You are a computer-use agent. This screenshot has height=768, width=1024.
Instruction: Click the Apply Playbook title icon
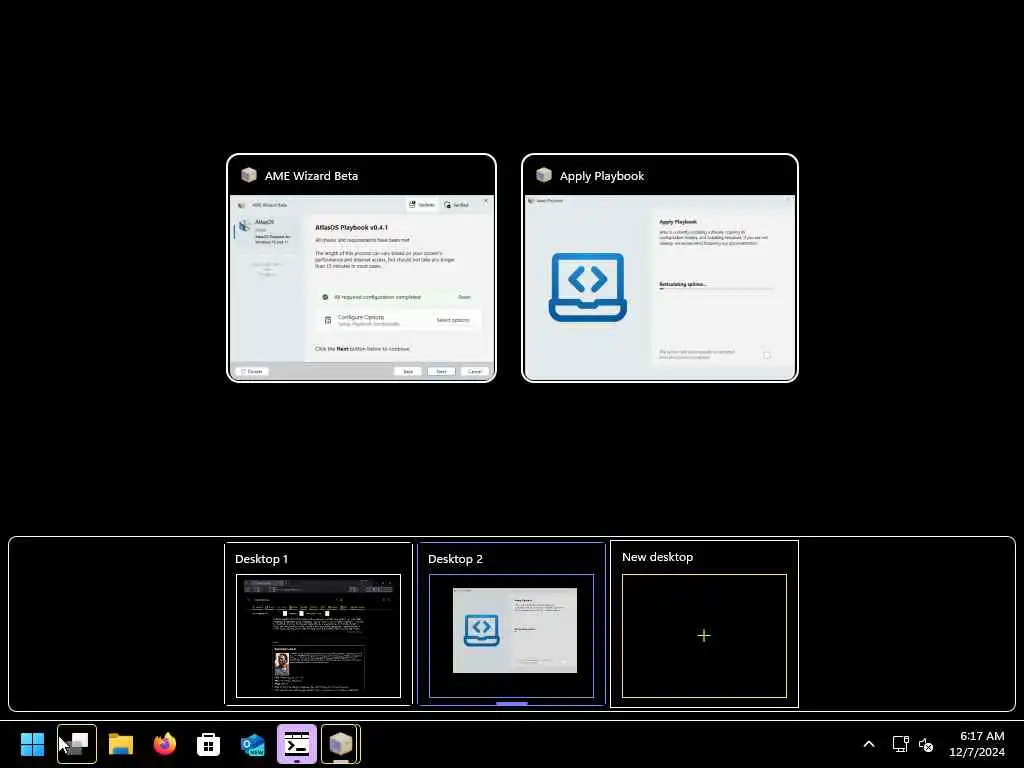tap(544, 175)
